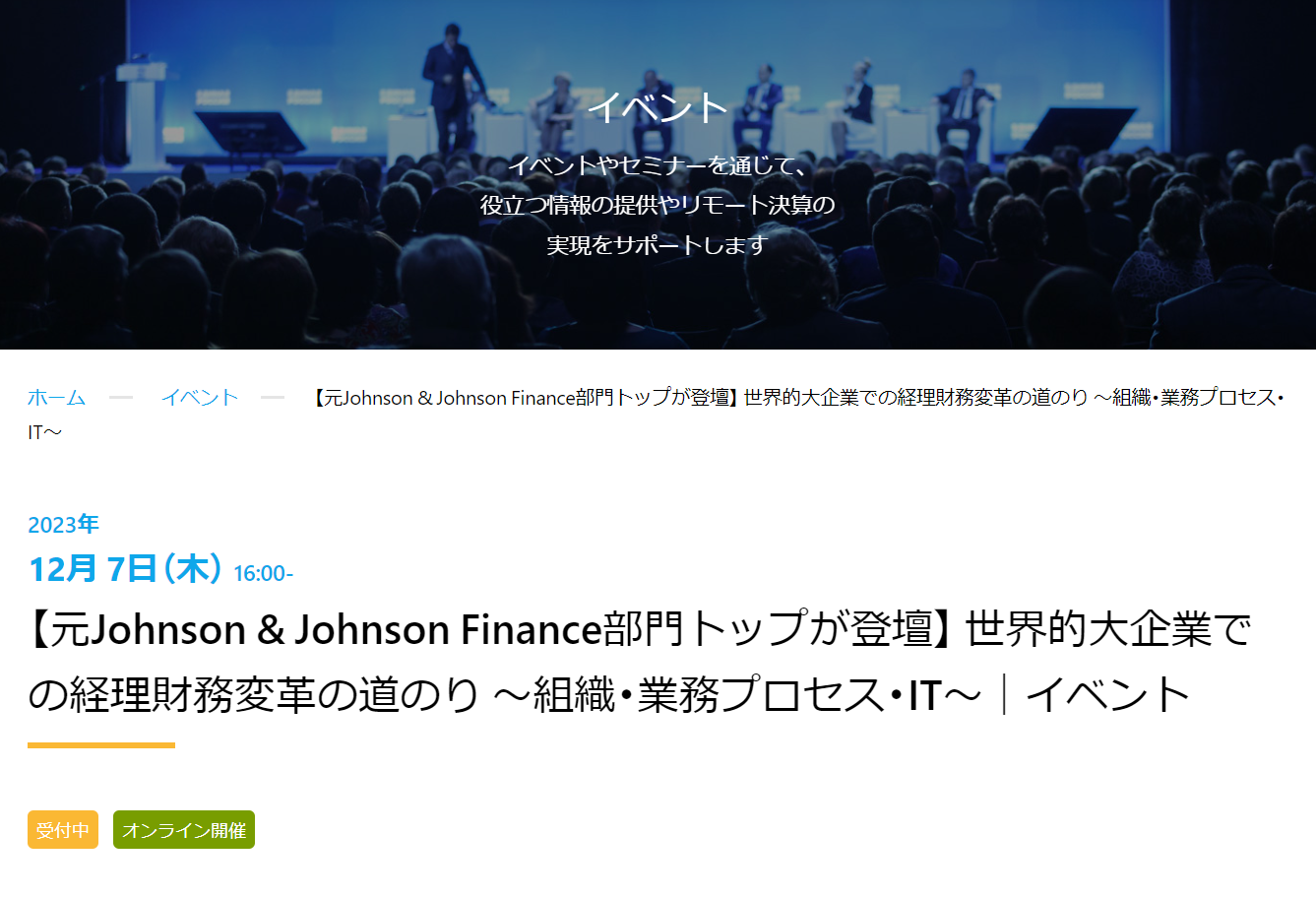Viewport: 1316px width, 898px height.
Task: Click the green オンライン開催 badge
Action: point(184,830)
